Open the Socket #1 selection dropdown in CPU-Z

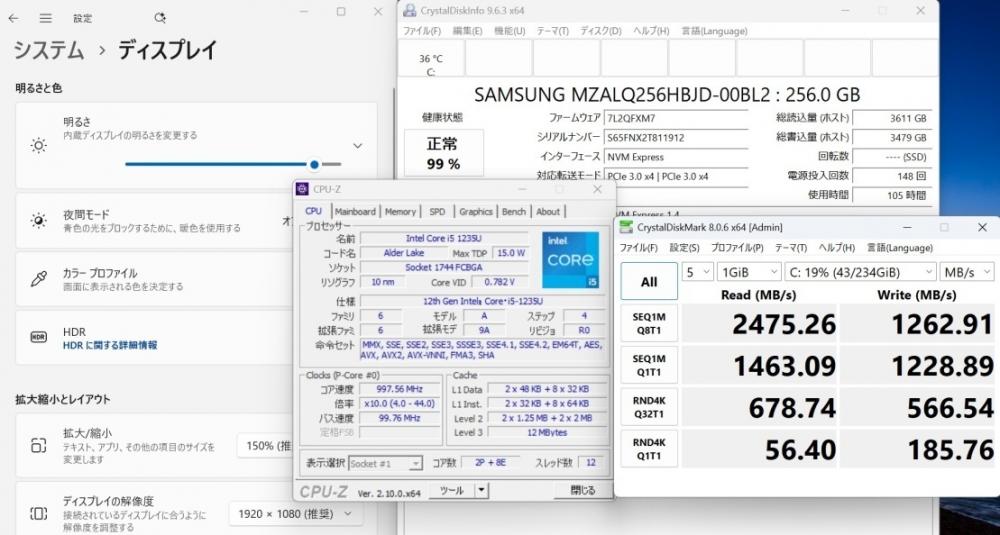[x=385, y=463]
